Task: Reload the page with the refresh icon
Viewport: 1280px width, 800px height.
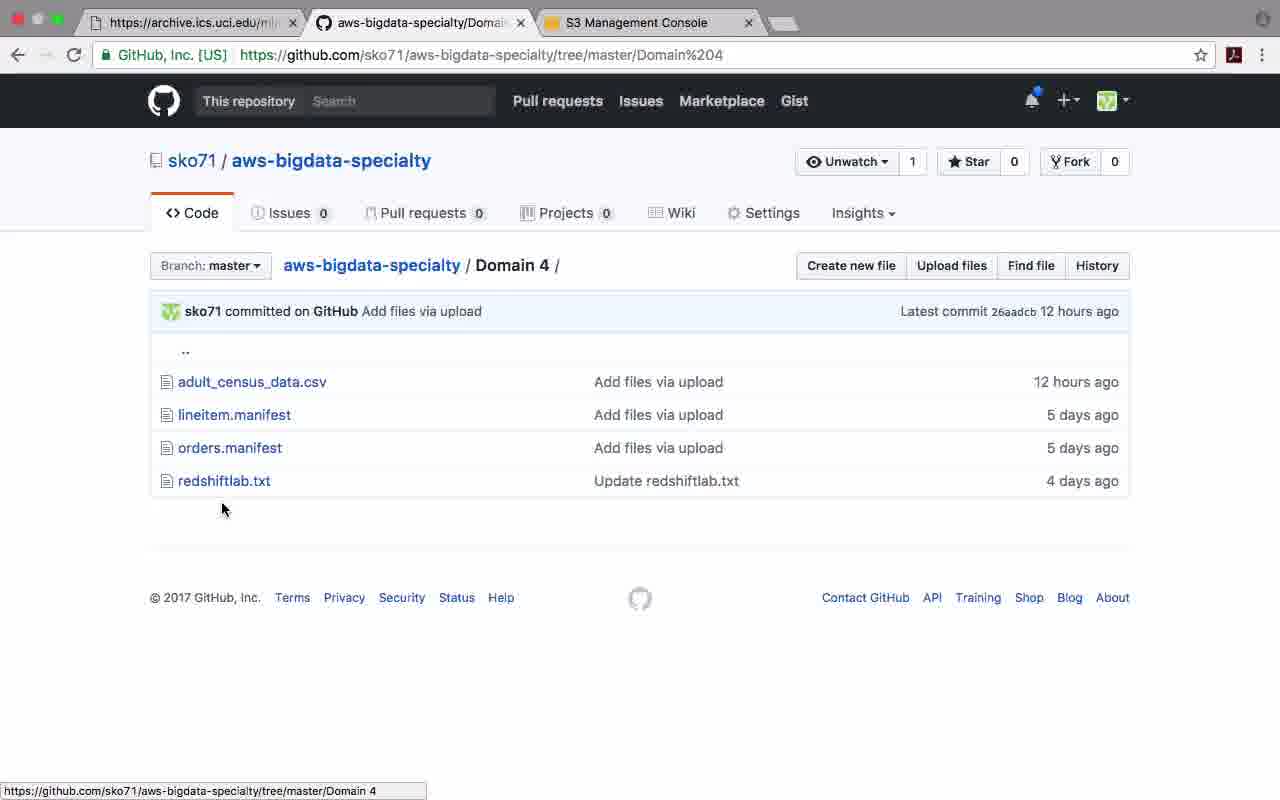Action: click(x=74, y=55)
